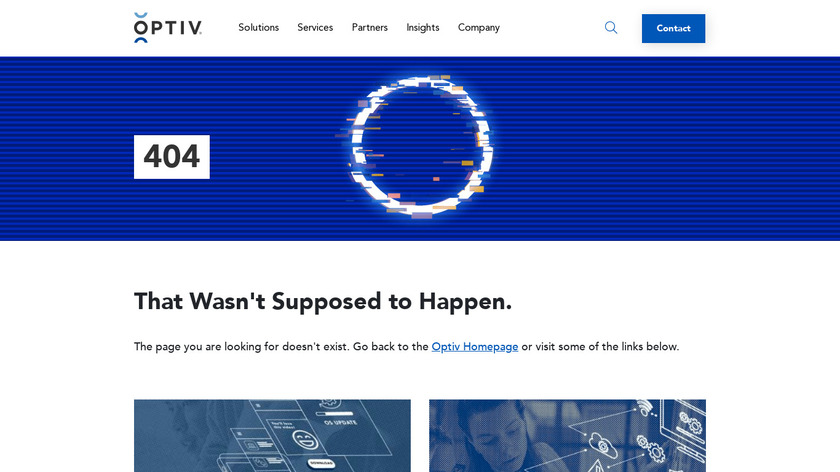Click the Download pill in left card
This screenshot has width=840, height=472.
coord(321,463)
